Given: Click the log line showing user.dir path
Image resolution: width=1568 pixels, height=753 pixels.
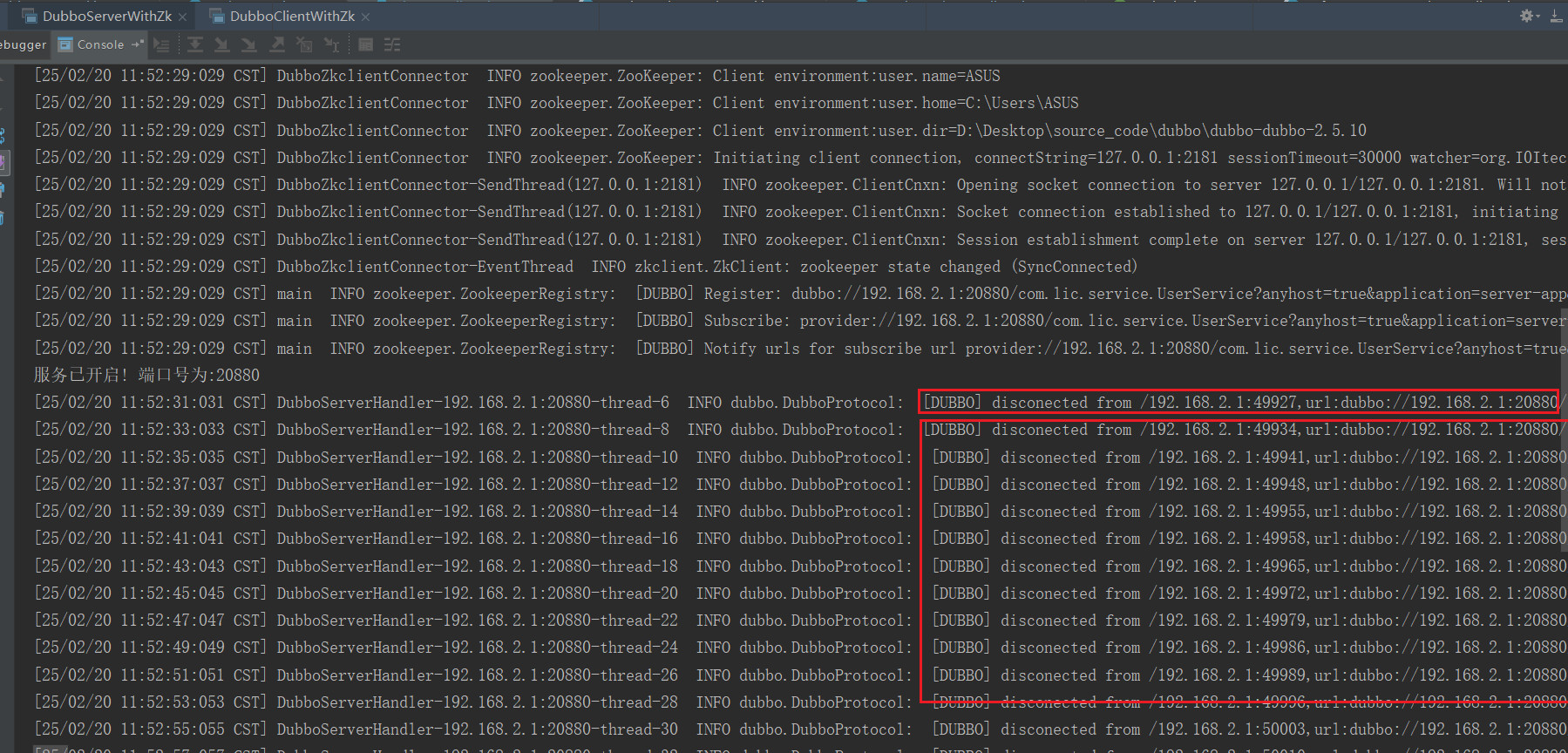Looking at the screenshot, I should click(x=700, y=131).
